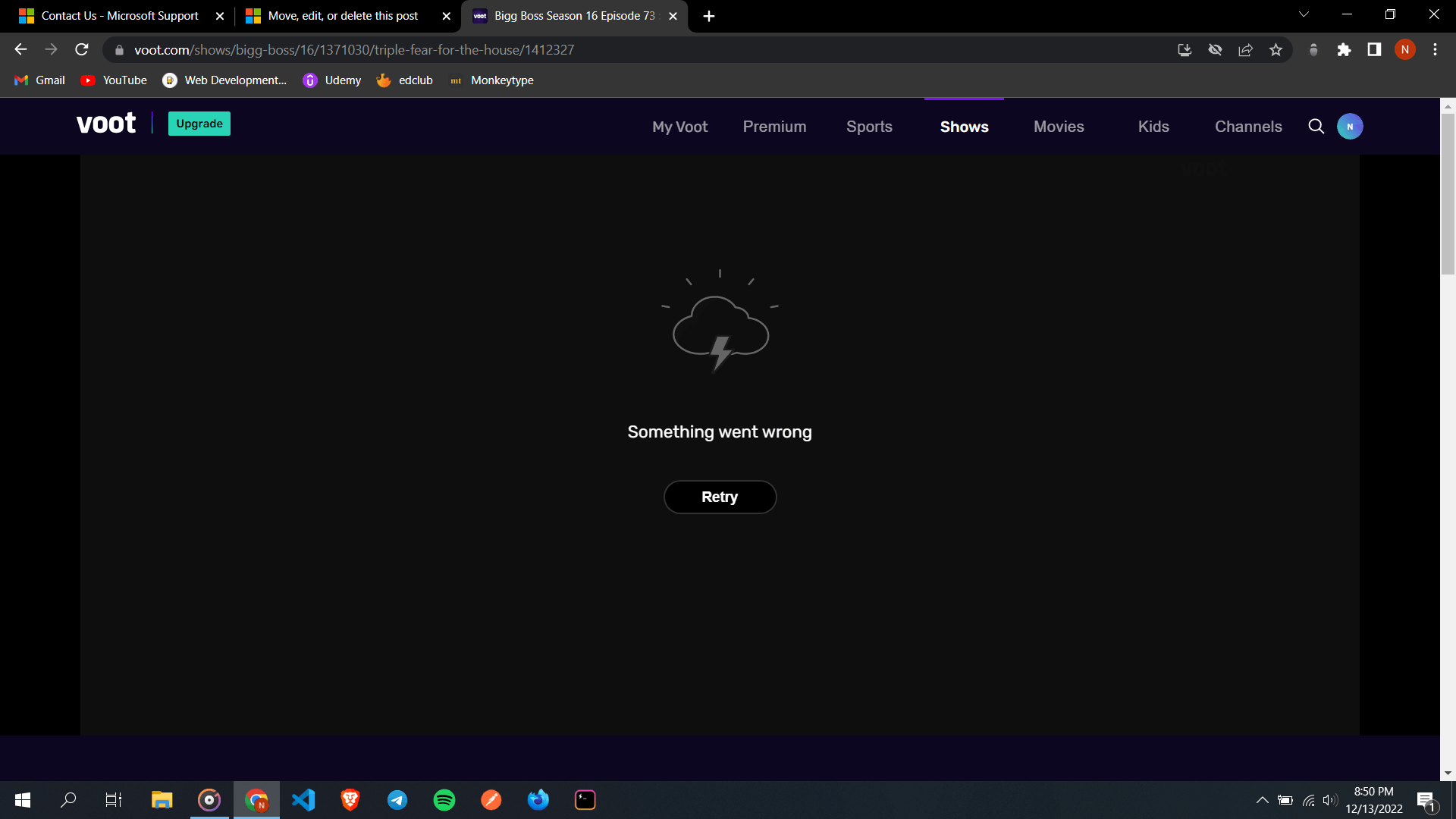Bookmark page with the star icon
The image size is (1456, 819).
(x=1276, y=50)
